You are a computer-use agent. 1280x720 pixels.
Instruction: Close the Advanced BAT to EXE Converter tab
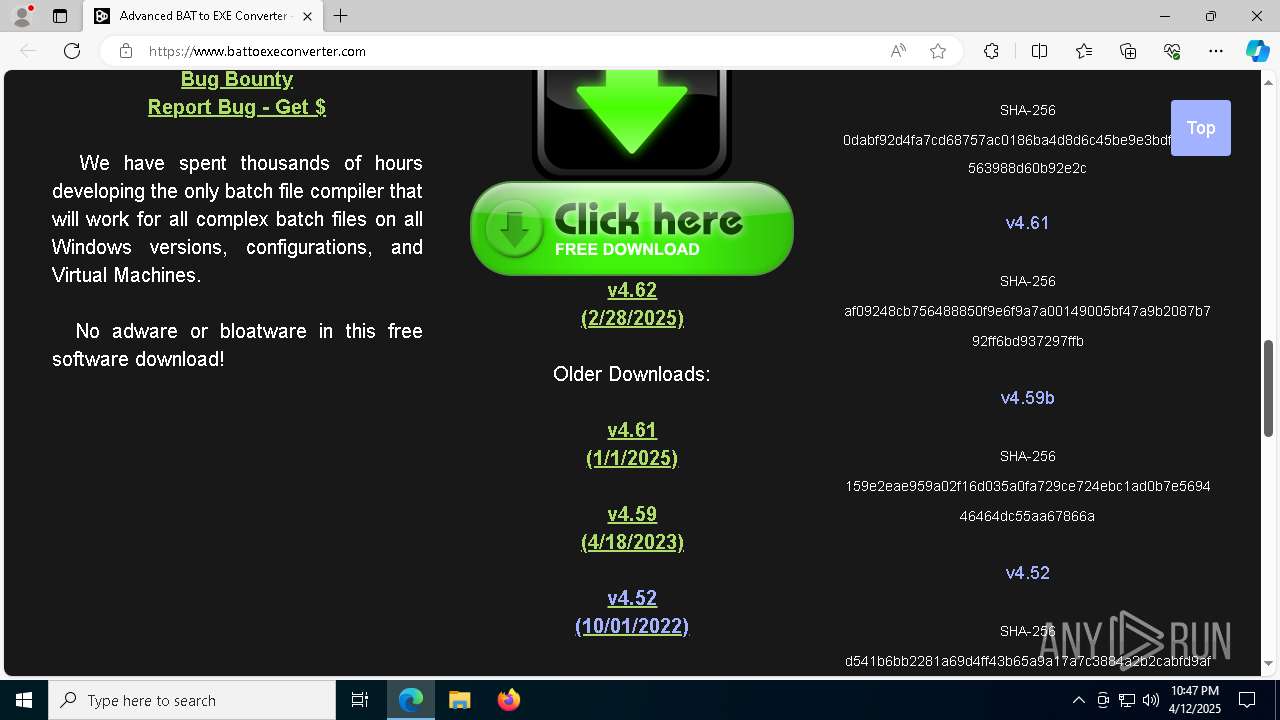(307, 16)
